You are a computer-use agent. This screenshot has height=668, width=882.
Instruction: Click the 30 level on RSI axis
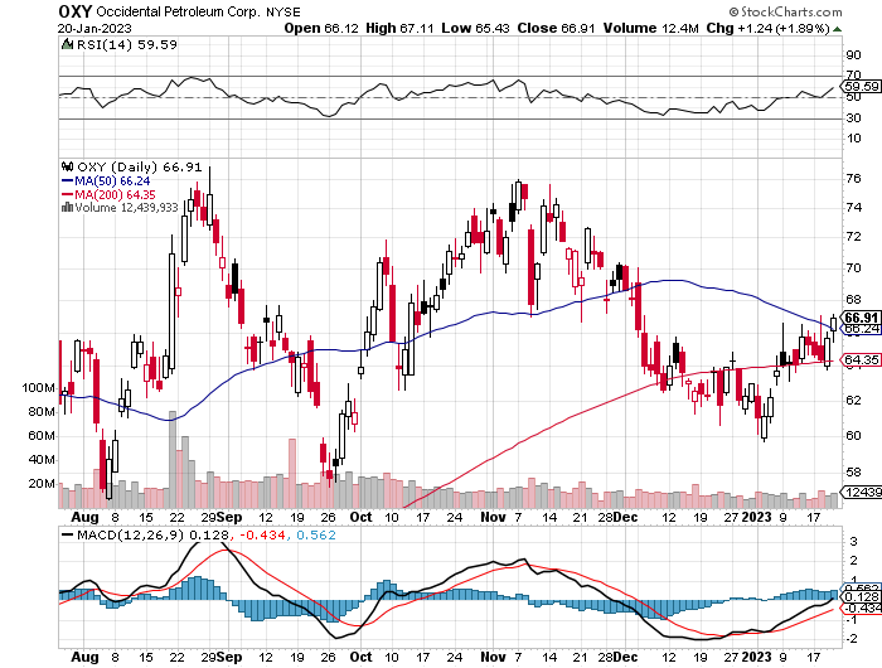click(x=853, y=118)
